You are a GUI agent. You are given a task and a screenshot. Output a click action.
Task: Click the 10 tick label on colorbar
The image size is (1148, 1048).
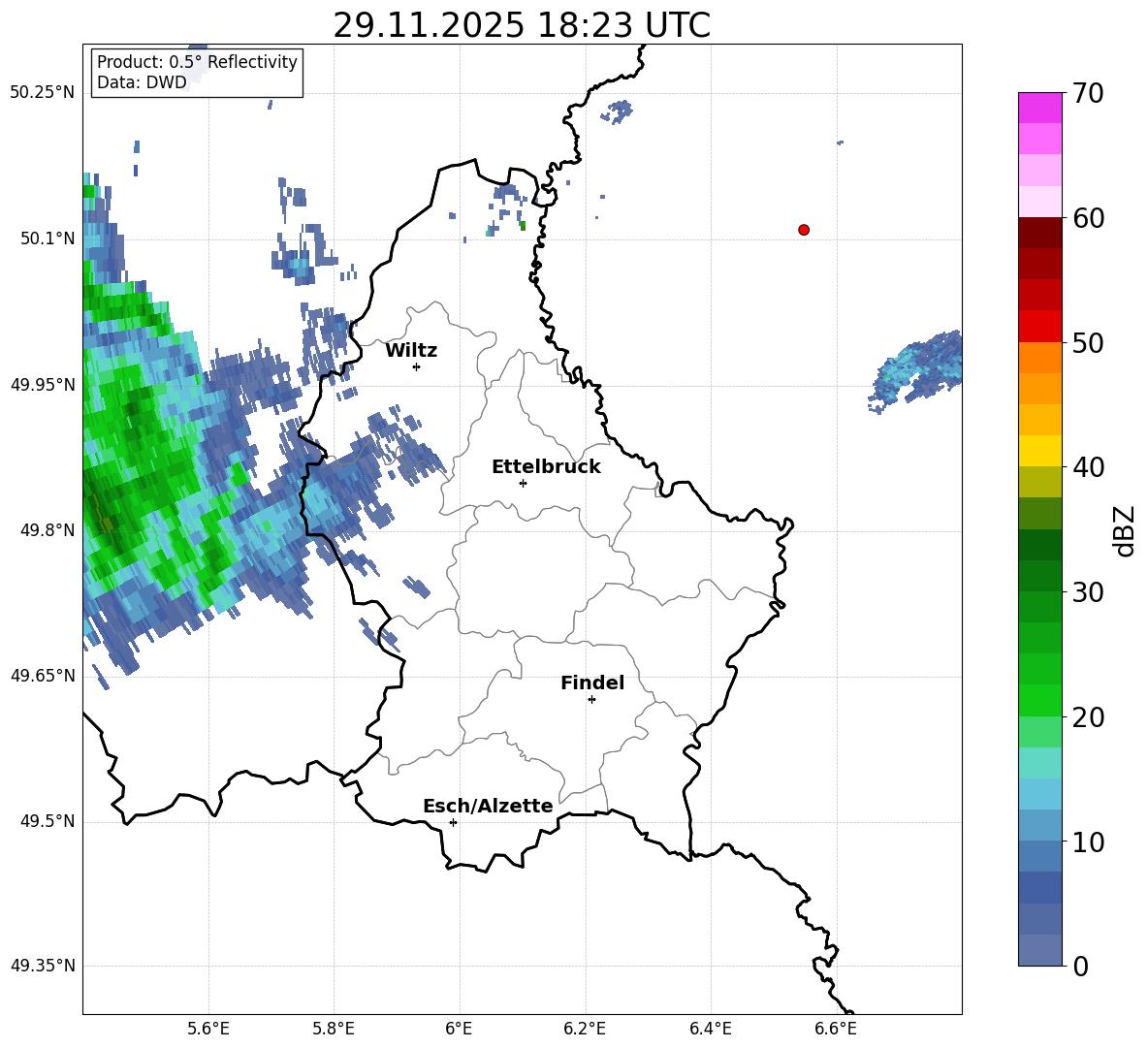[1088, 842]
